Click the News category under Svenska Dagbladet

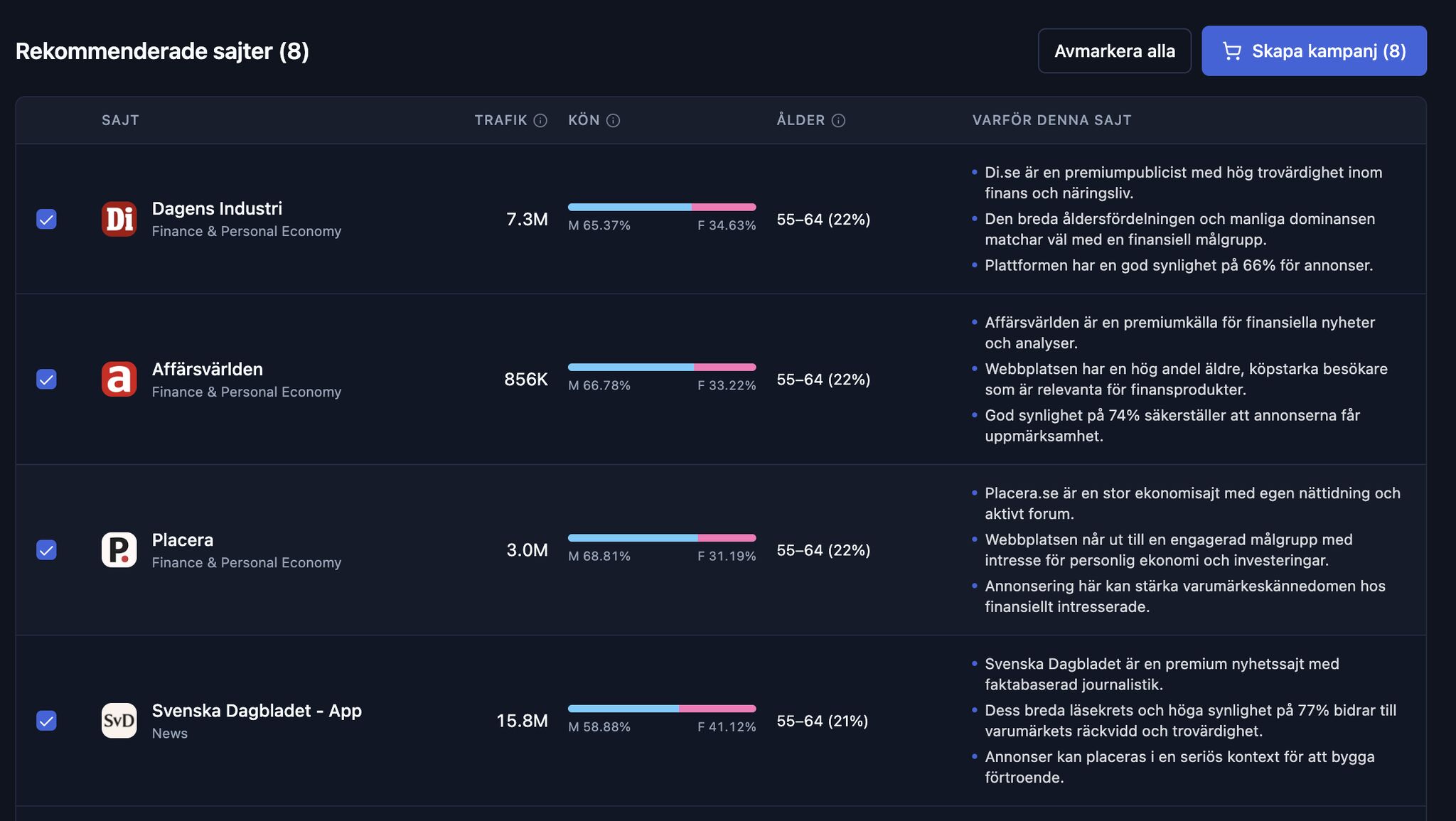tap(170, 734)
